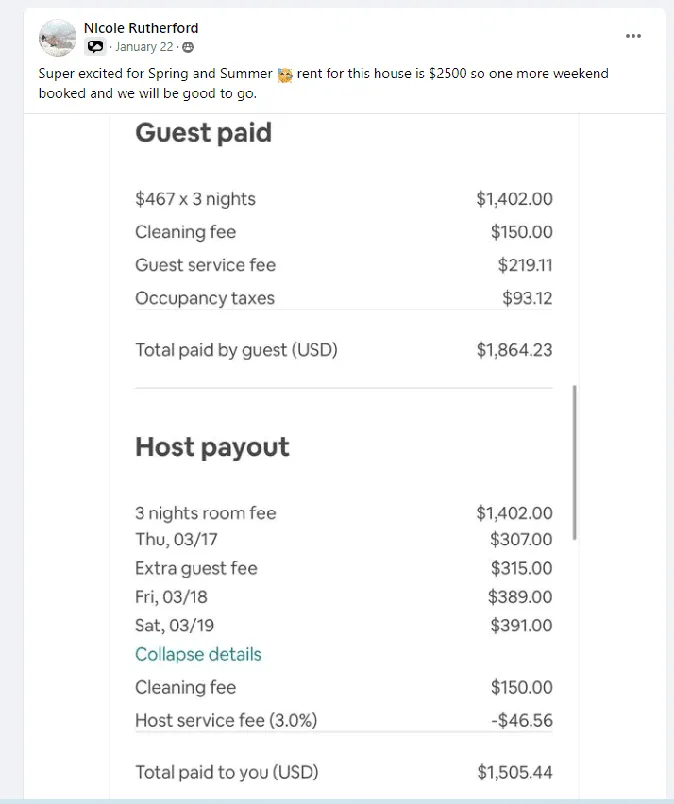
Task: Click the vertical scrollbar beside Host payout
Action: click(x=574, y=463)
